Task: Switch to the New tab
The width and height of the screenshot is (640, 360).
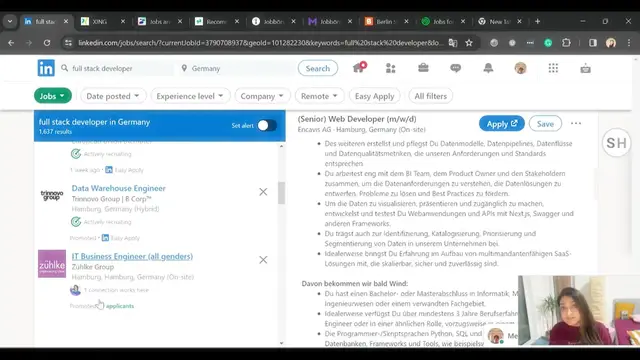Action: click(x=499, y=22)
